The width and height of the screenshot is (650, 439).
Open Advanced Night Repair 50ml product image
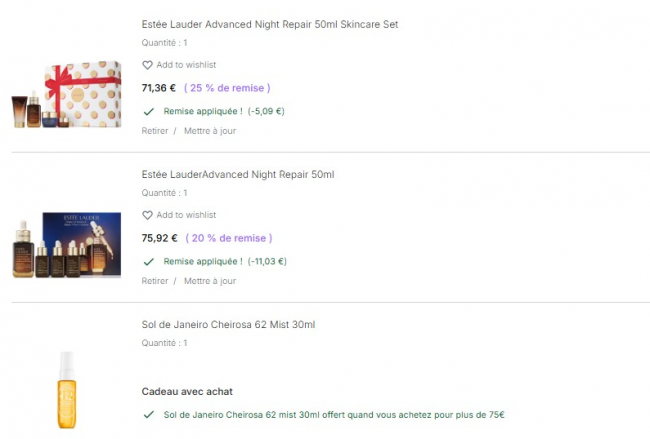(67, 245)
